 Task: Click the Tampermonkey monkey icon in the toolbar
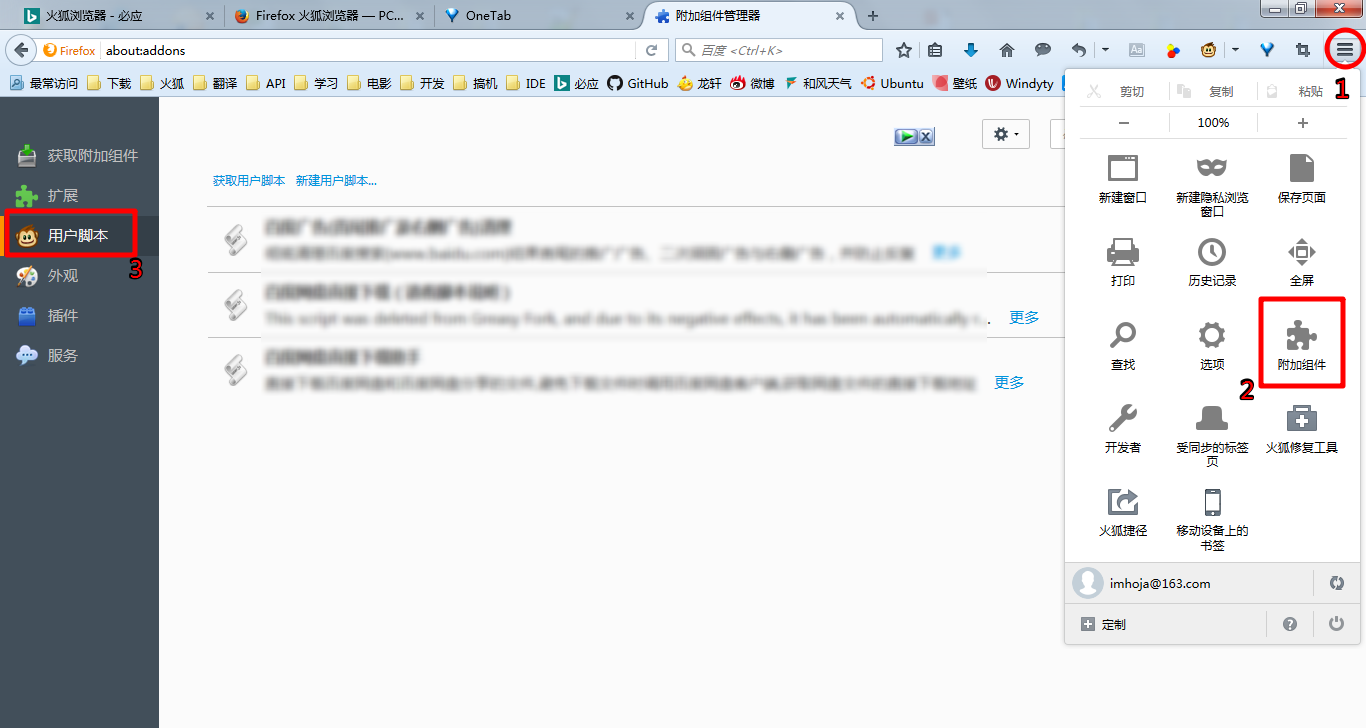click(1207, 49)
